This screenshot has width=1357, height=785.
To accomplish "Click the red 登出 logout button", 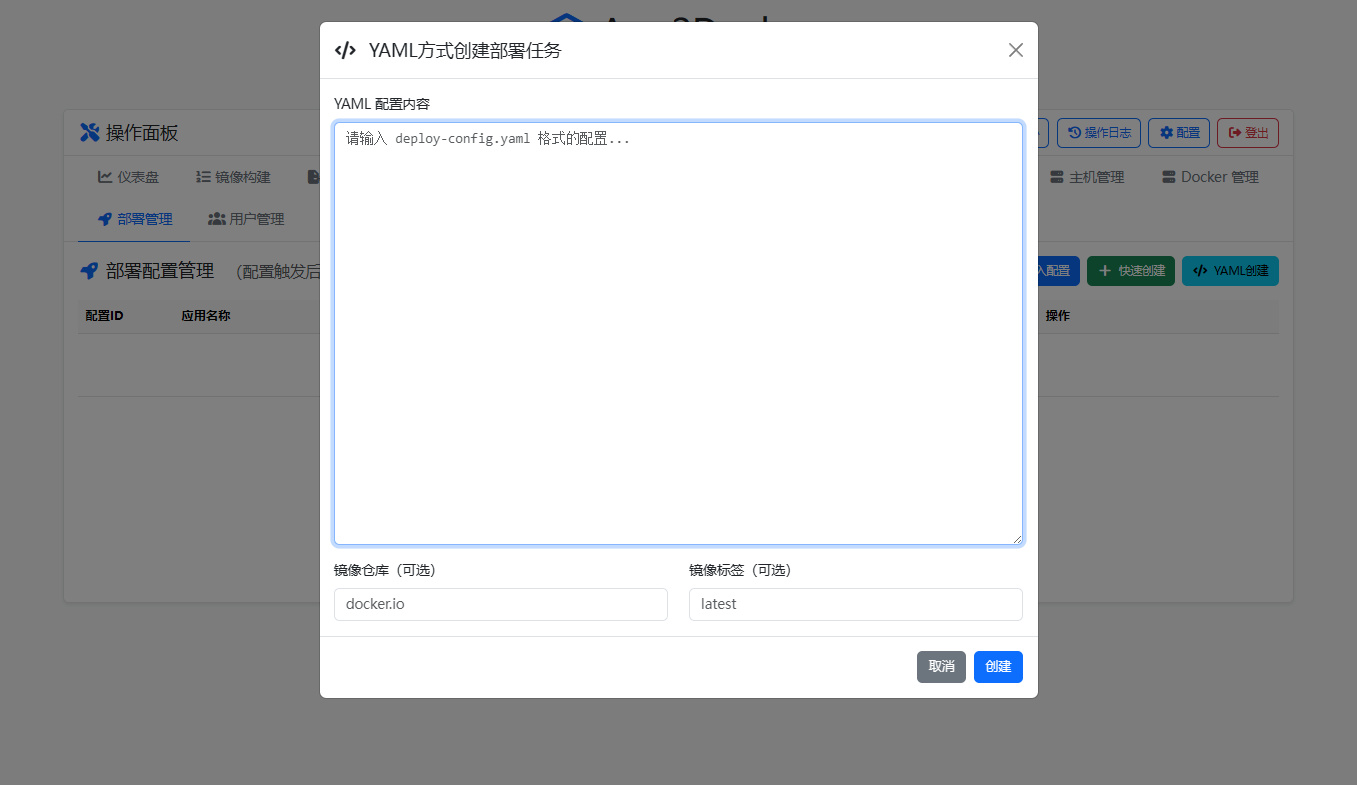I will [x=1248, y=133].
